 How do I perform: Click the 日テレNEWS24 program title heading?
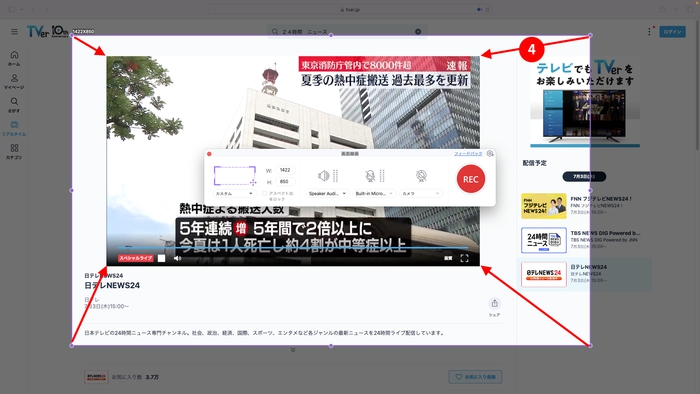112,286
